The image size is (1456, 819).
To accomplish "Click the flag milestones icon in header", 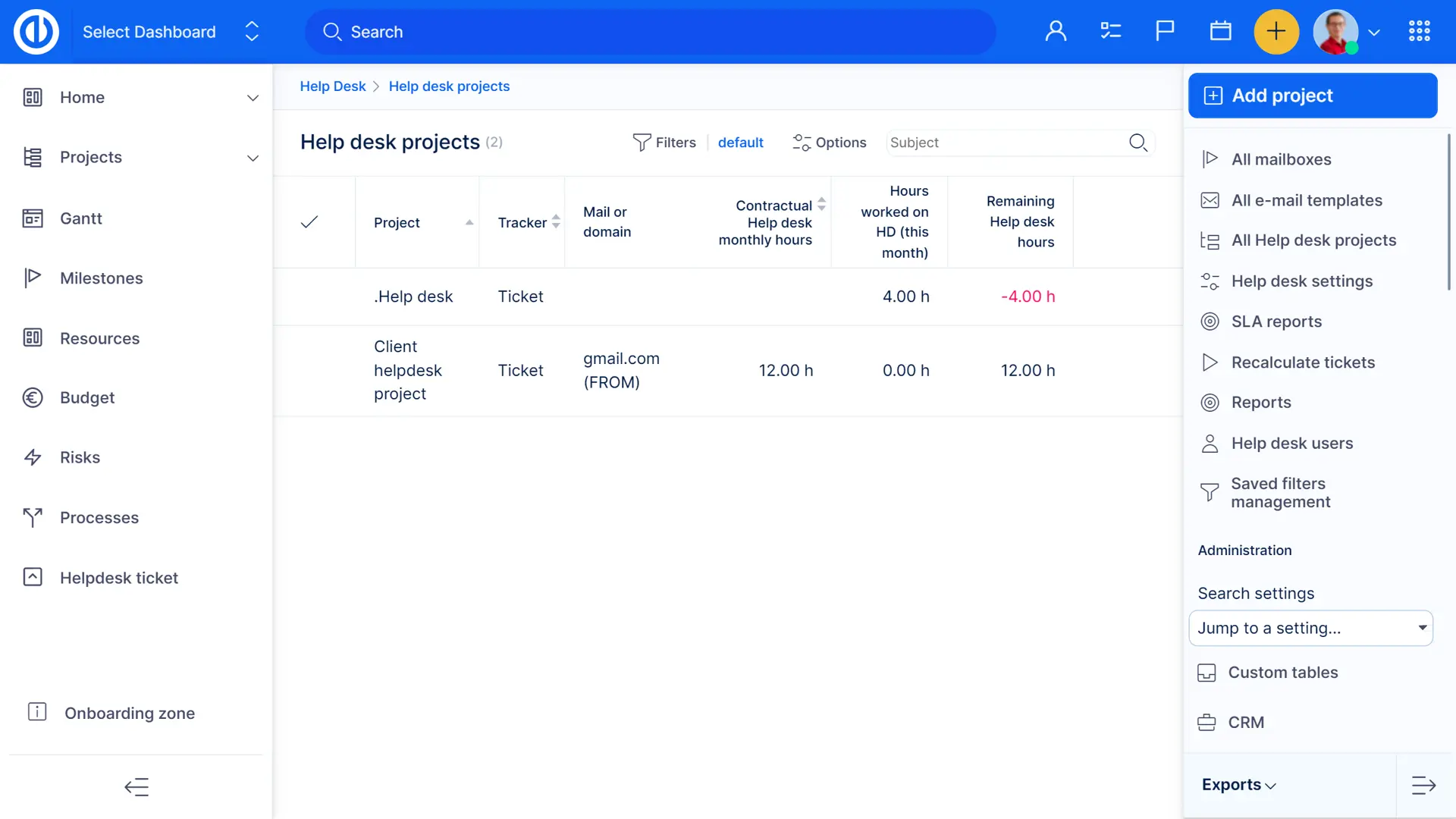I will tap(1165, 31).
